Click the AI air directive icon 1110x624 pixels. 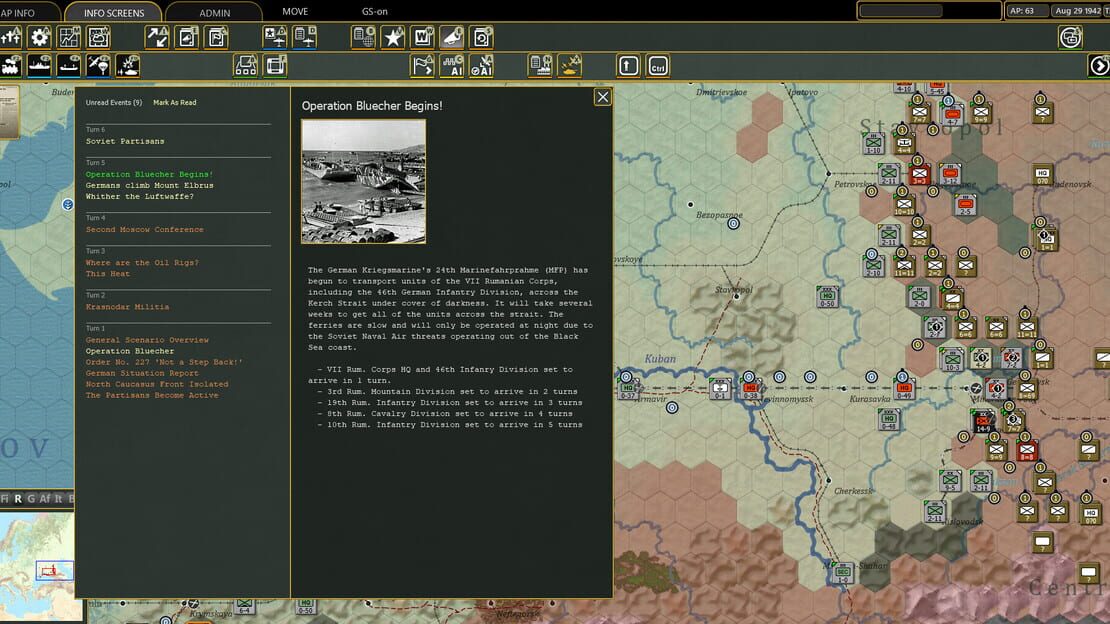481,66
